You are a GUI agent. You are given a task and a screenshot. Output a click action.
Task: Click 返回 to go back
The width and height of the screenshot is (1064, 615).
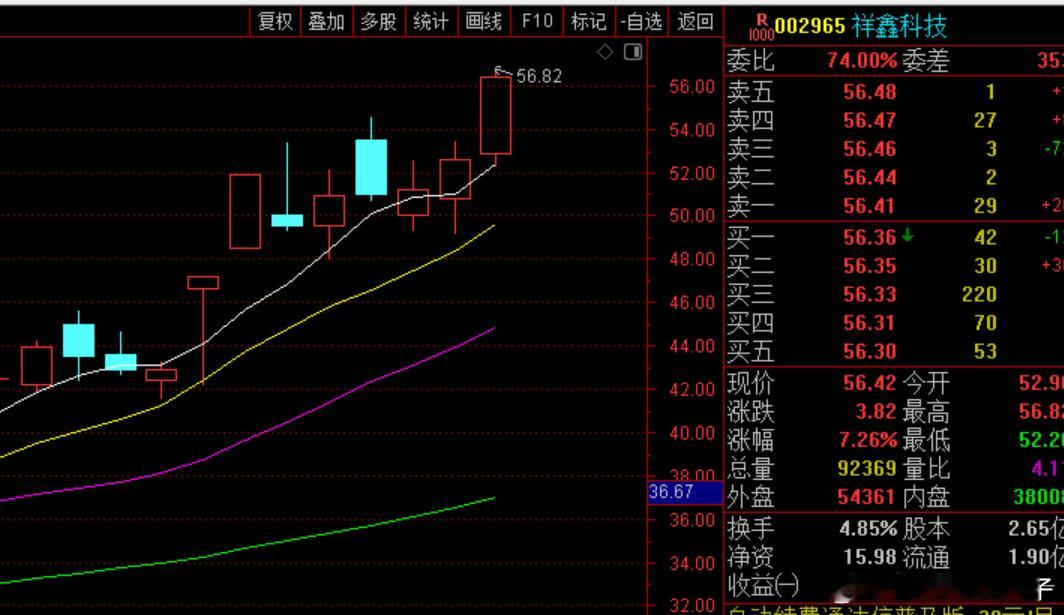tap(696, 22)
